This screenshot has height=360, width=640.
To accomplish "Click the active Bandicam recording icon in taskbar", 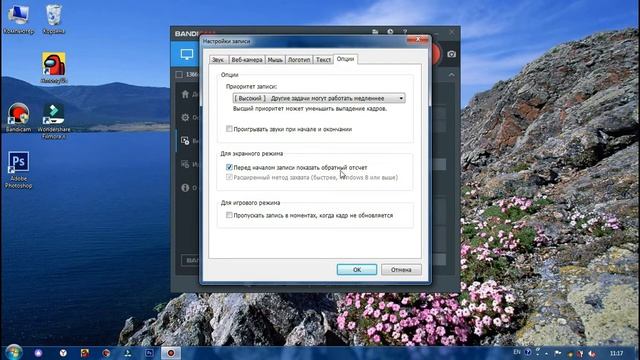I will click(x=171, y=353).
